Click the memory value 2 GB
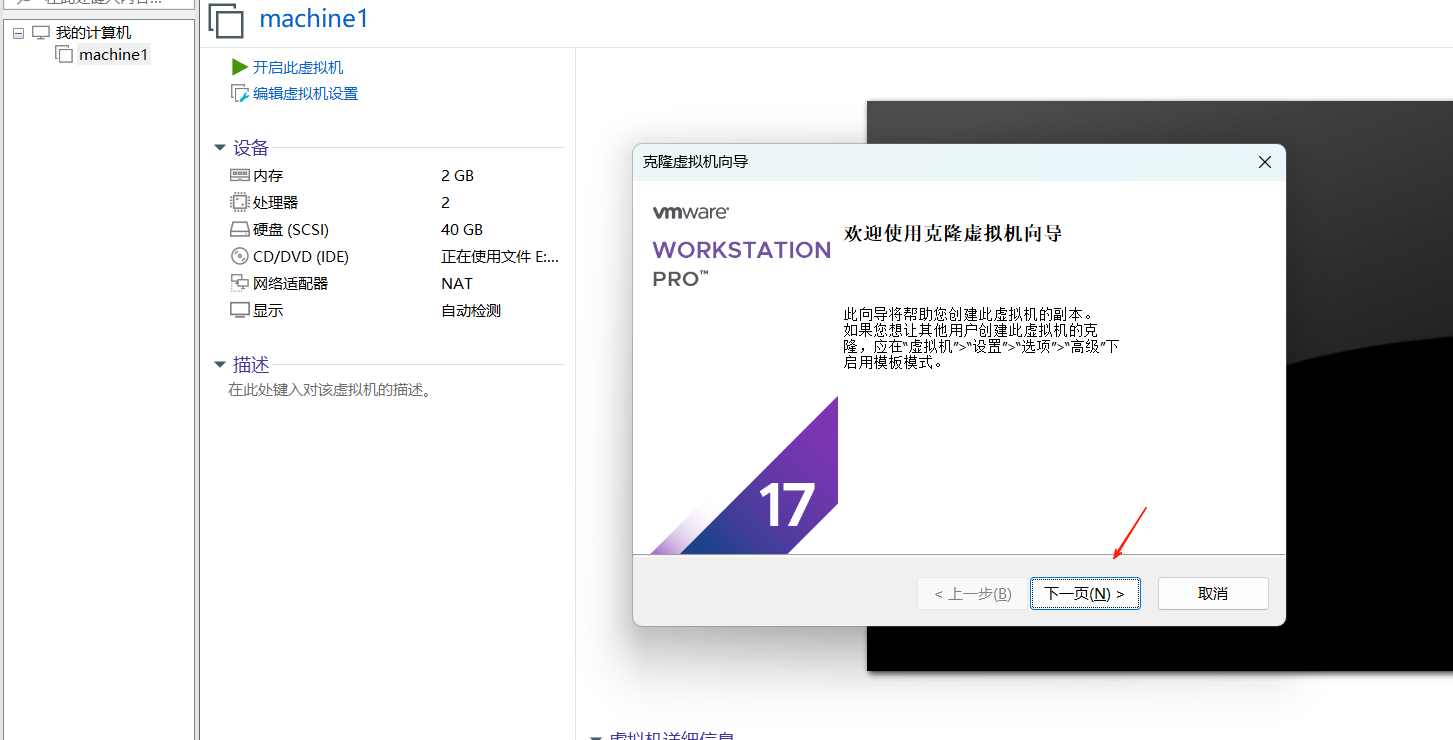Screen dimensions: 1453x740 [x=457, y=175]
